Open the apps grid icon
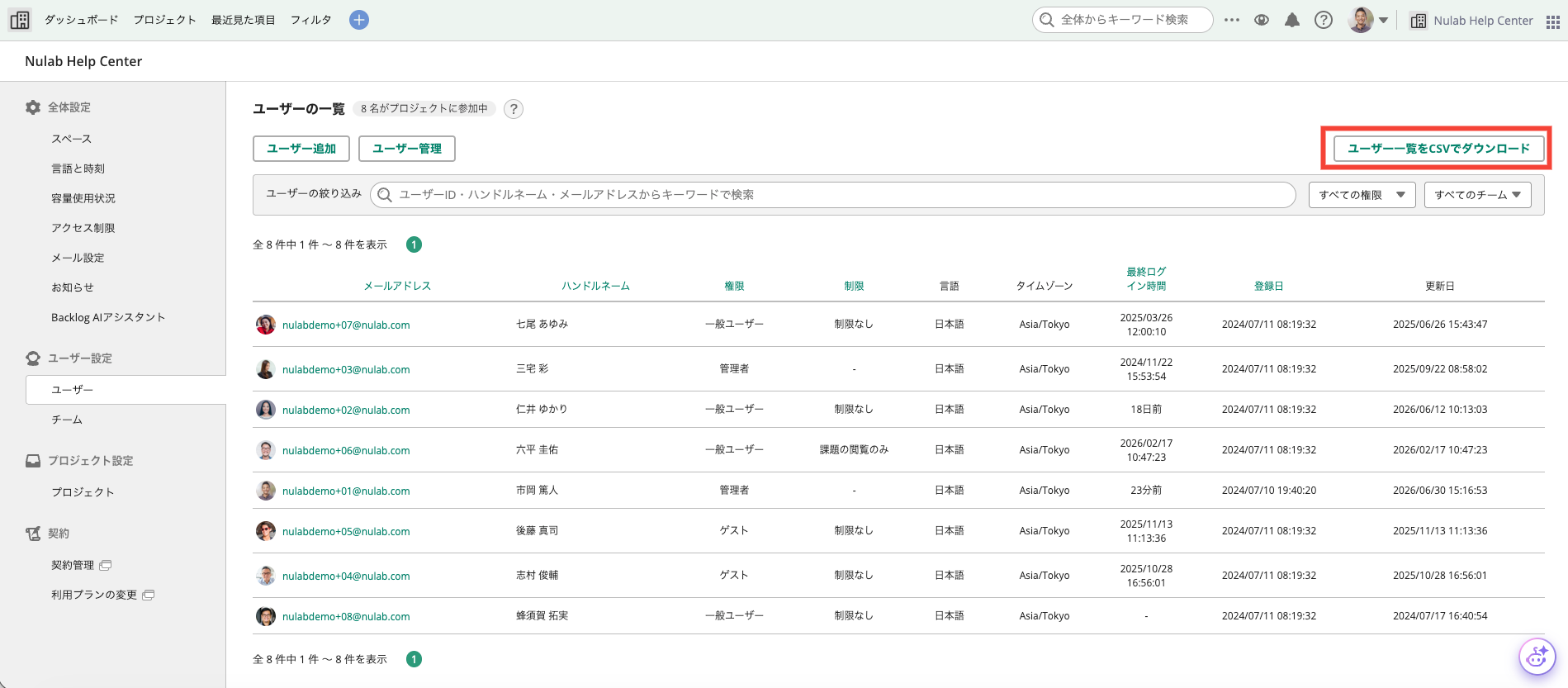 click(1552, 21)
